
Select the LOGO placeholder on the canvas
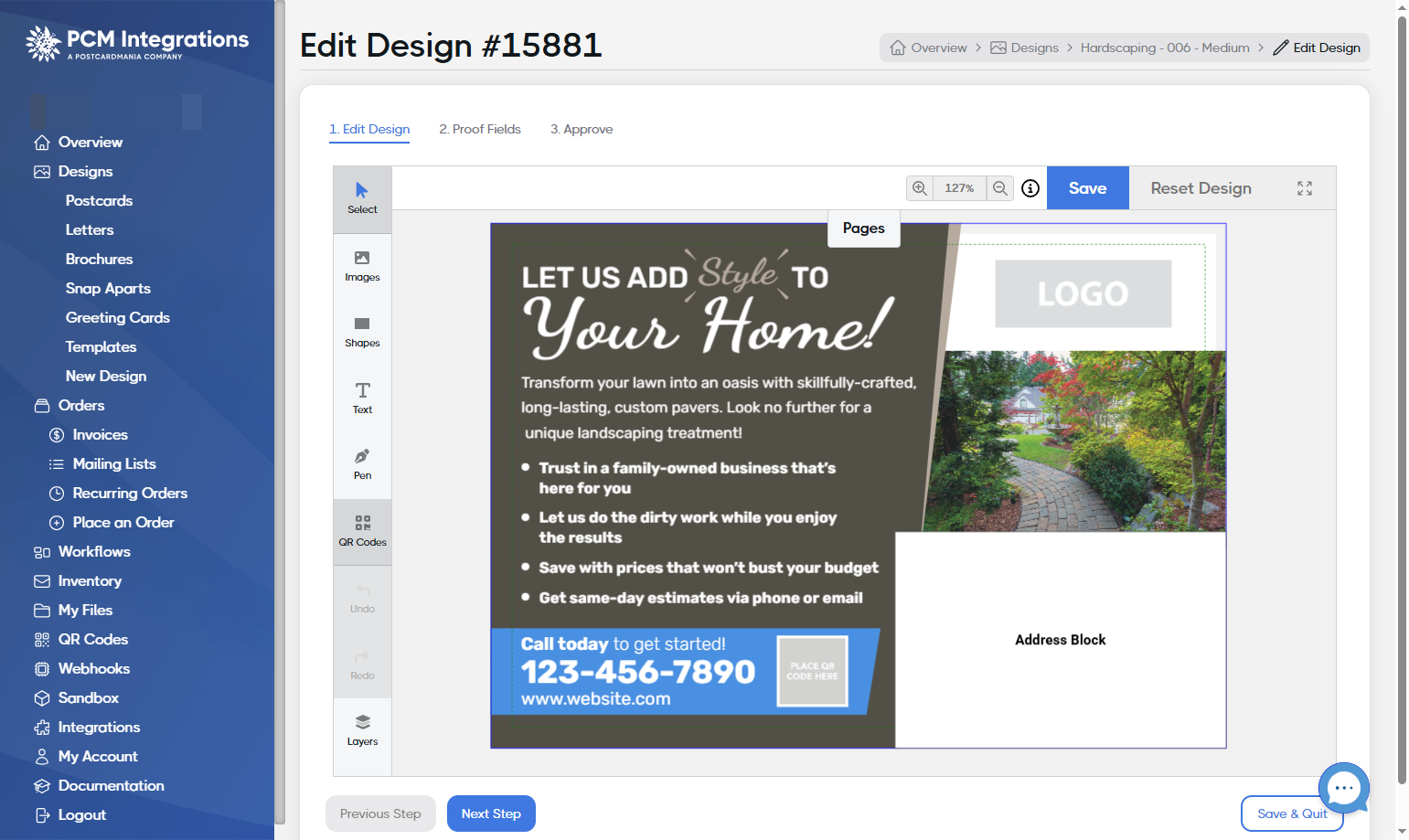pyautogui.click(x=1083, y=294)
